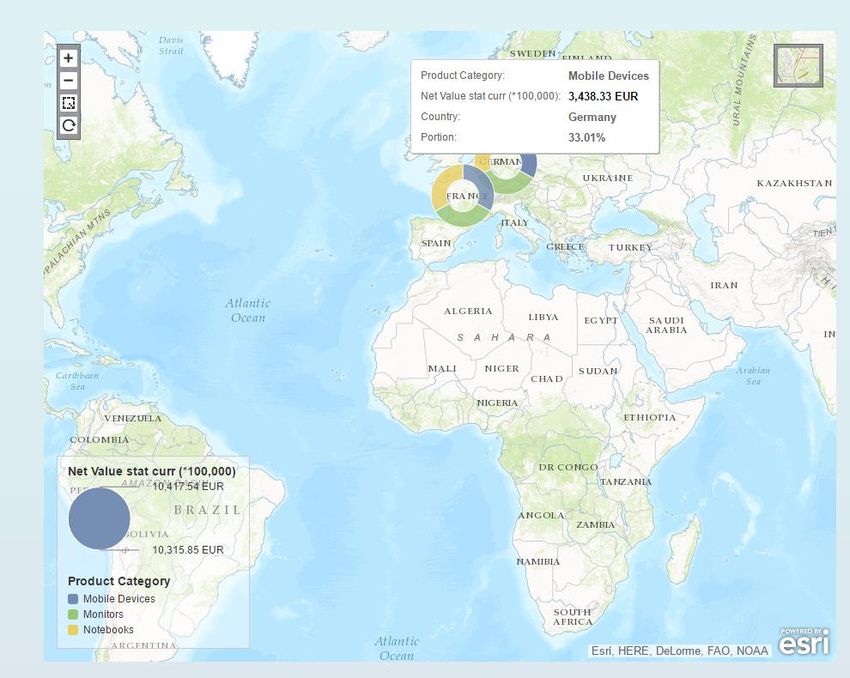Activate the rectangle selection tool
The image size is (850, 678).
coord(69,103)
